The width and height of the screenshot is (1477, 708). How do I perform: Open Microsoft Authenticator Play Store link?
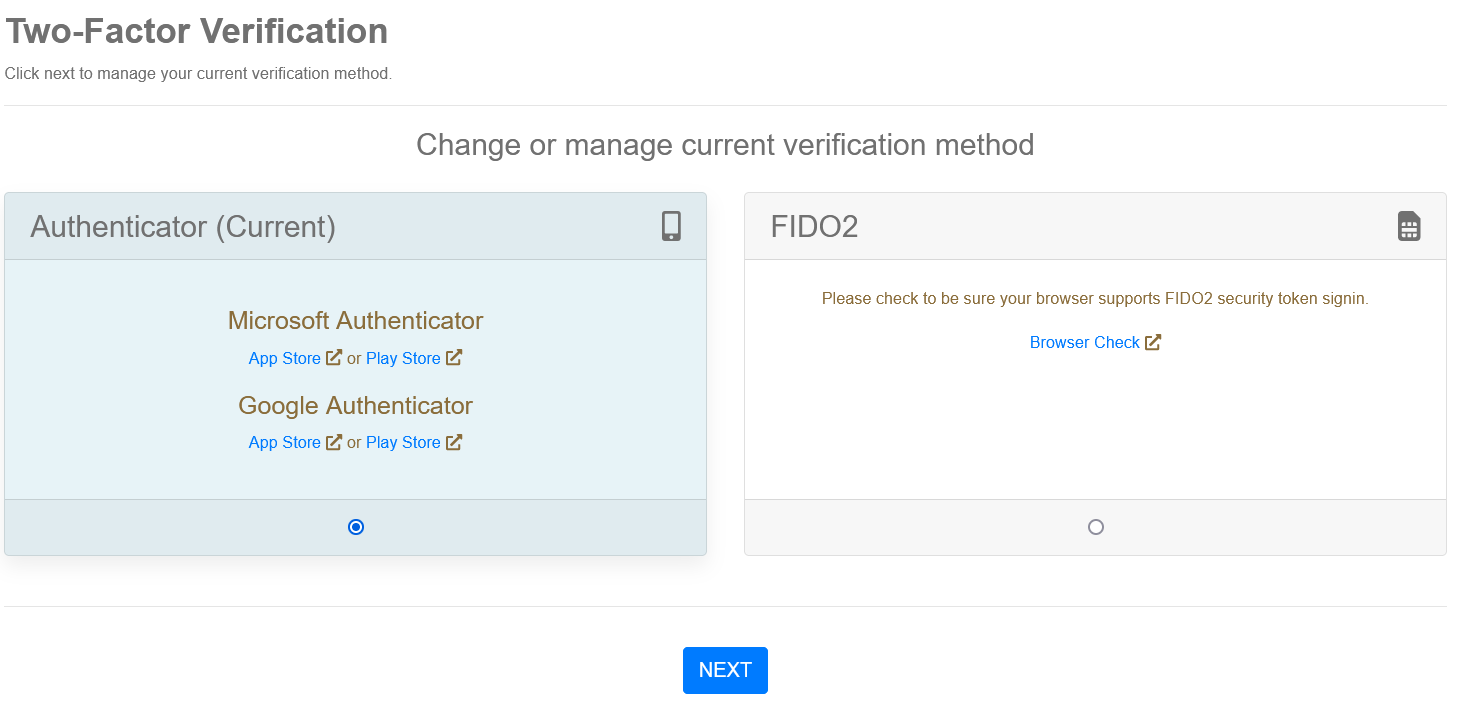(403, 358)
